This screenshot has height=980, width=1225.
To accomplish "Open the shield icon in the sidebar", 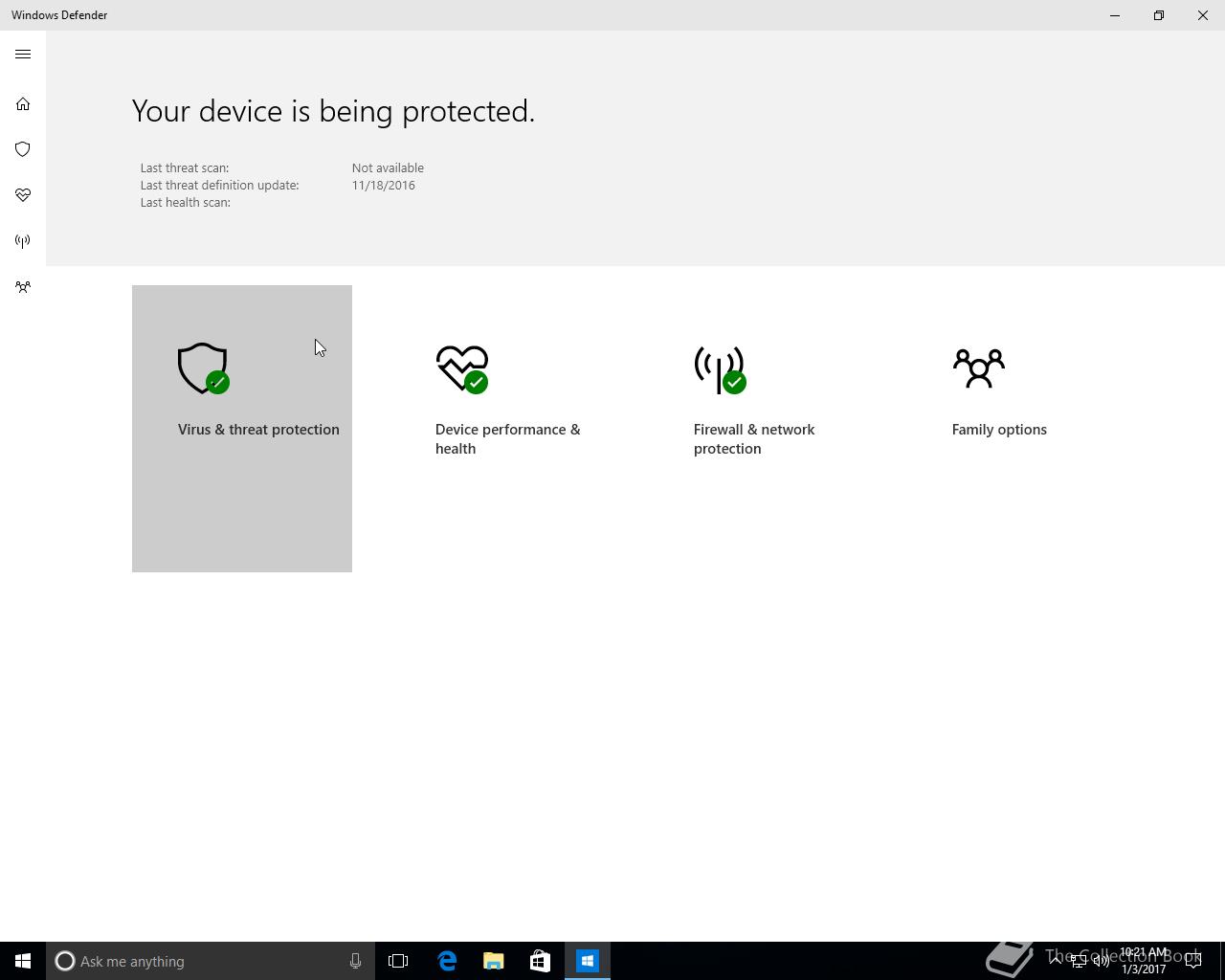I will point(23,149).
